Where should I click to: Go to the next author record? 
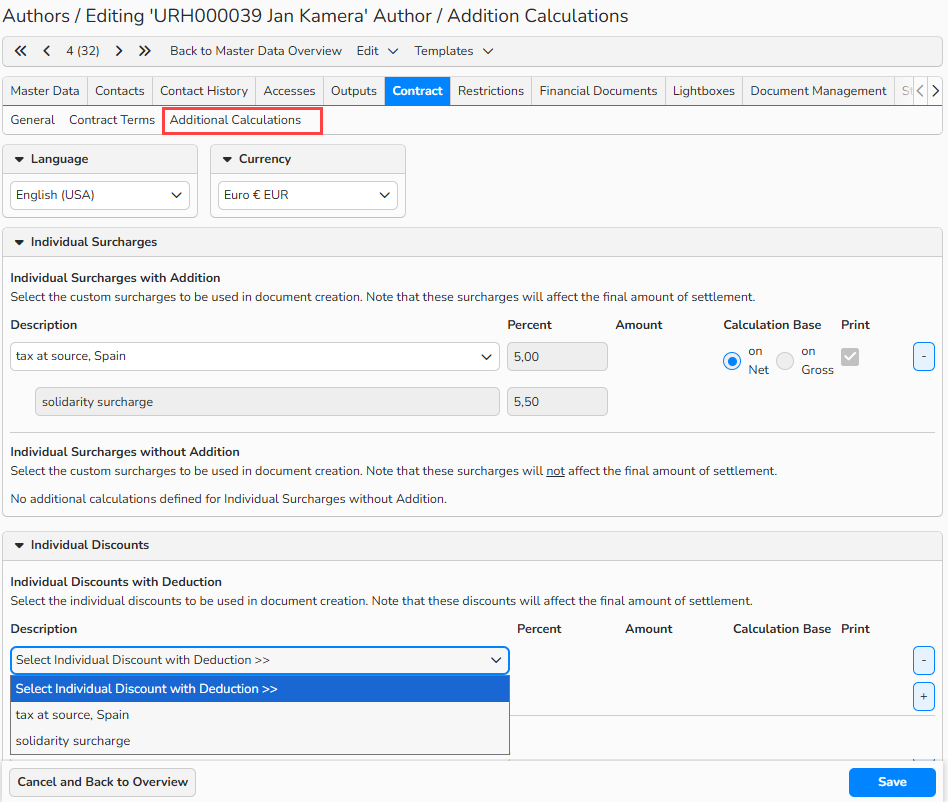(119, 51)
